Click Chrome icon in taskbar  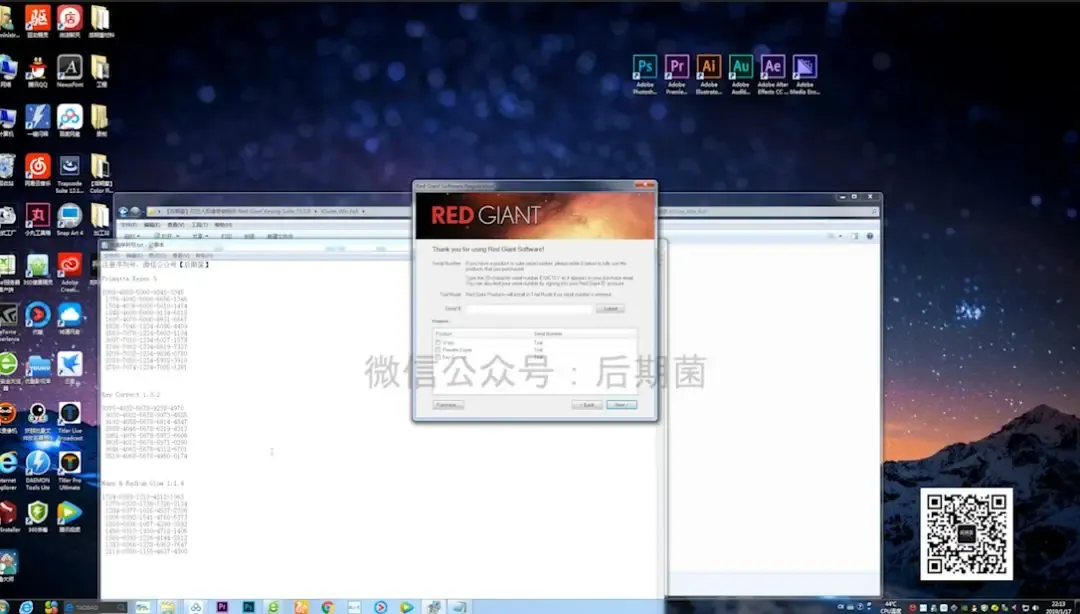[x=327, y=607]
